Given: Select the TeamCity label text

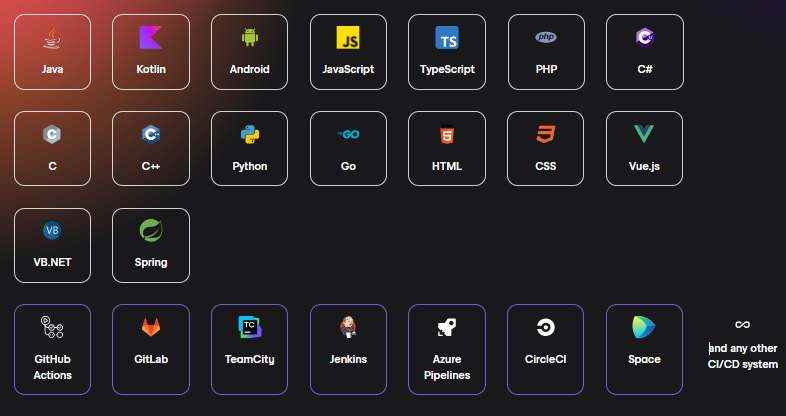Looking at the screenshot, I should click(250, 359).
